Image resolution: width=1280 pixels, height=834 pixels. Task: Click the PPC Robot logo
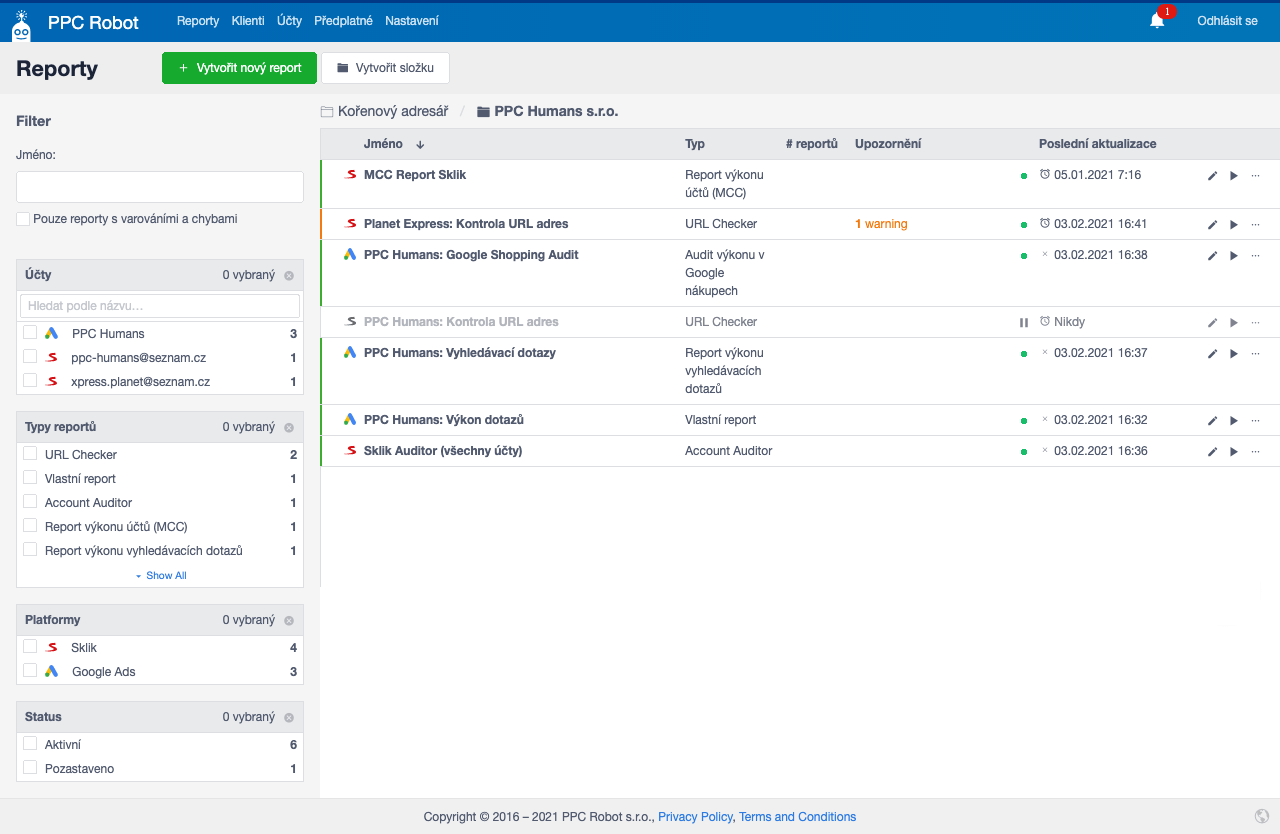point(75,22)
